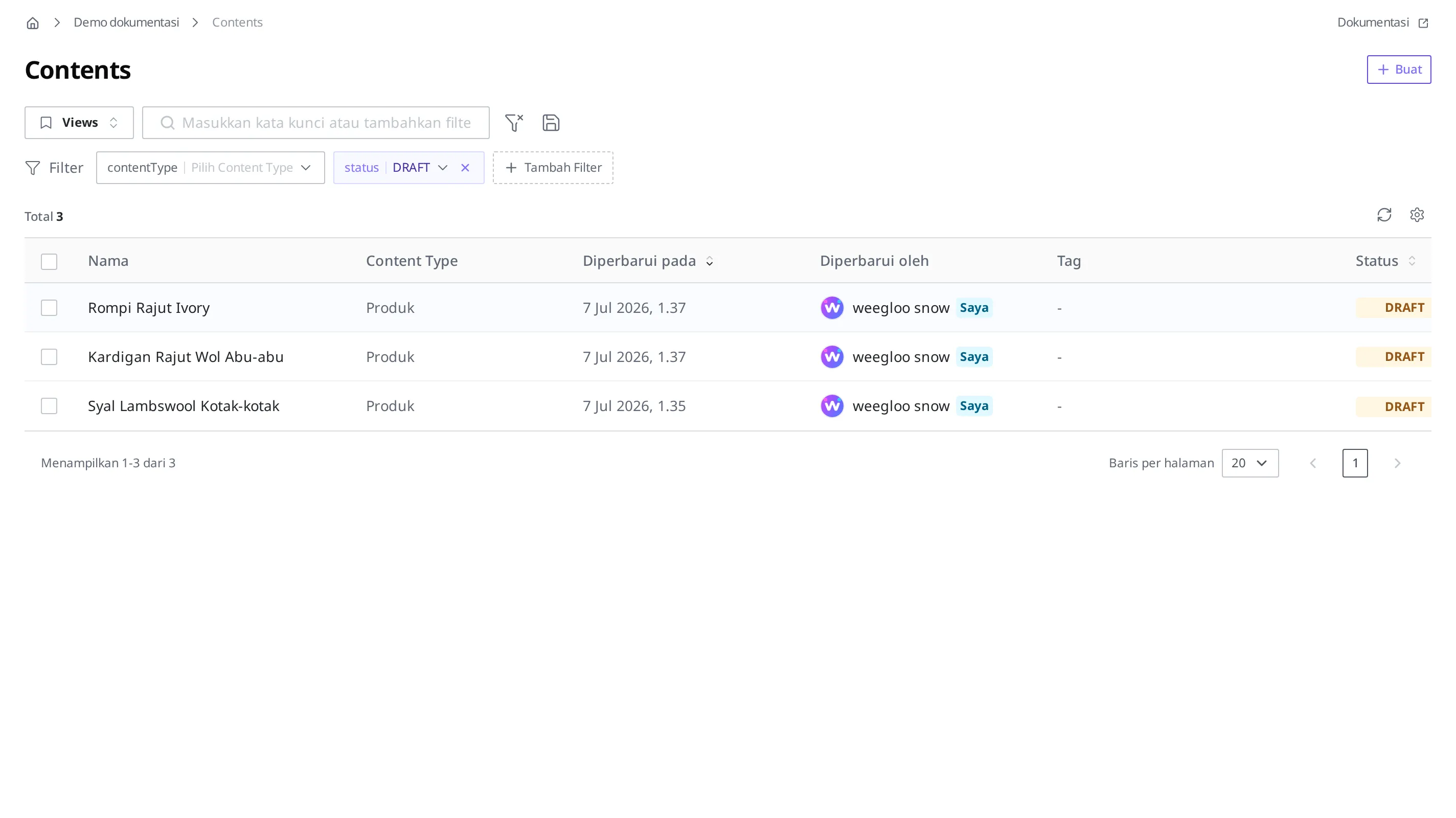Click DRAFT badge on Syal Lambswool row
The width and height of the screenshot is (1456, 818).
tap(1393, 407)
